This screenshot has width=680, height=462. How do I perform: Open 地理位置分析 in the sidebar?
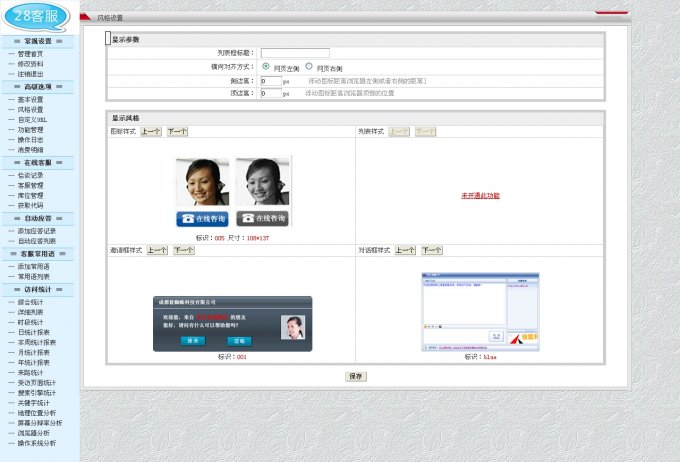pos(37,413)
